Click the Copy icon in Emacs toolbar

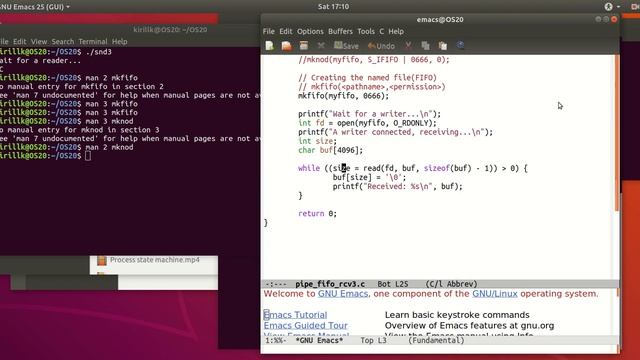[425, 46]
